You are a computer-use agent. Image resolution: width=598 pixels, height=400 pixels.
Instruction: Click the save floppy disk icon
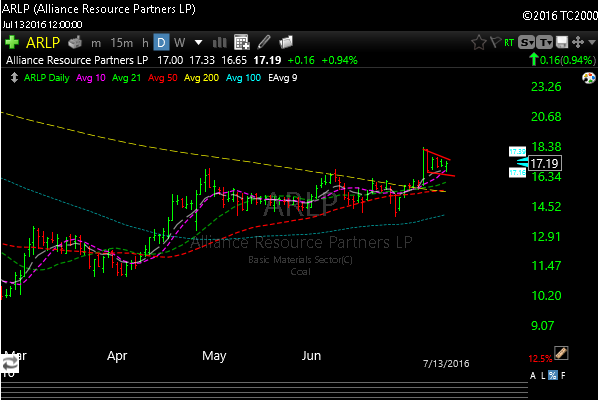(562, 42)
